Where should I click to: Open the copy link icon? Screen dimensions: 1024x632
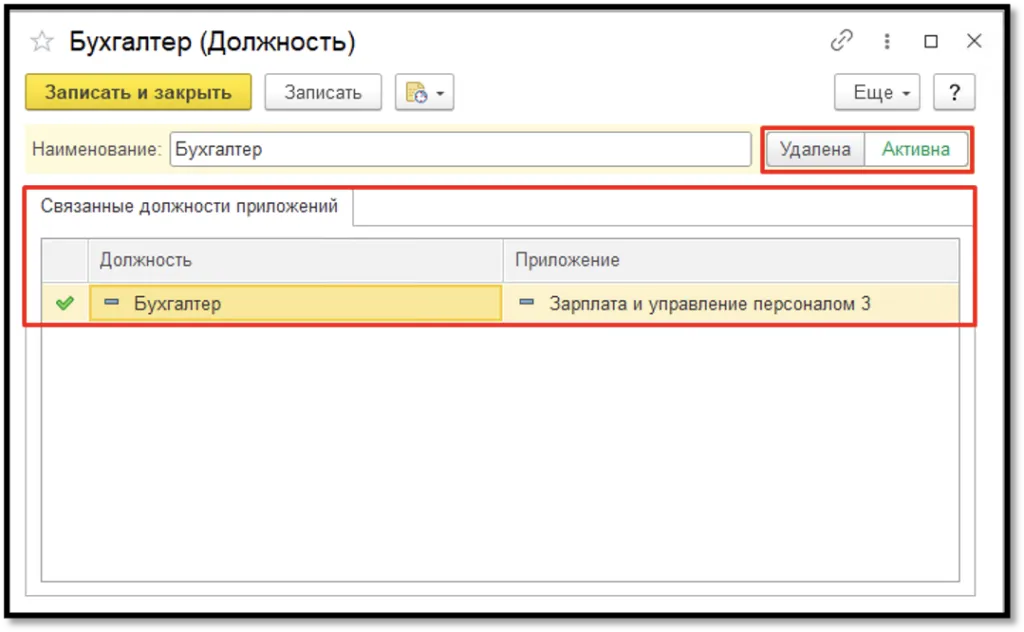(841, 41)
